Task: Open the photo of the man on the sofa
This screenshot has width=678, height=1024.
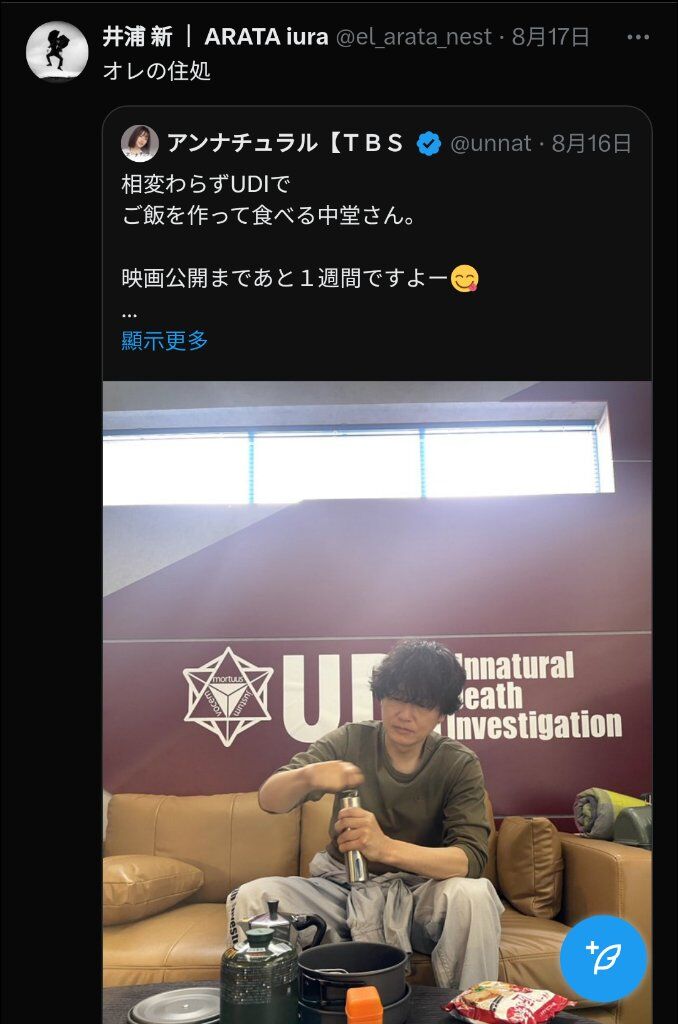Action: 378,703
